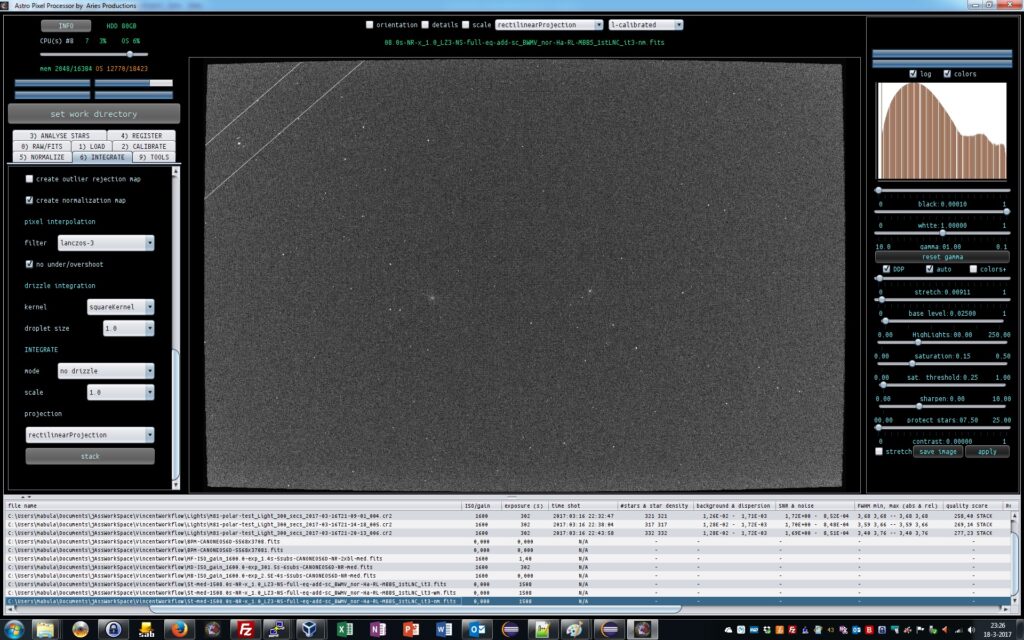Select the highlighted it3-nm.fits file row
This screenshot has width=1024, height=640.
coord(508,601)
